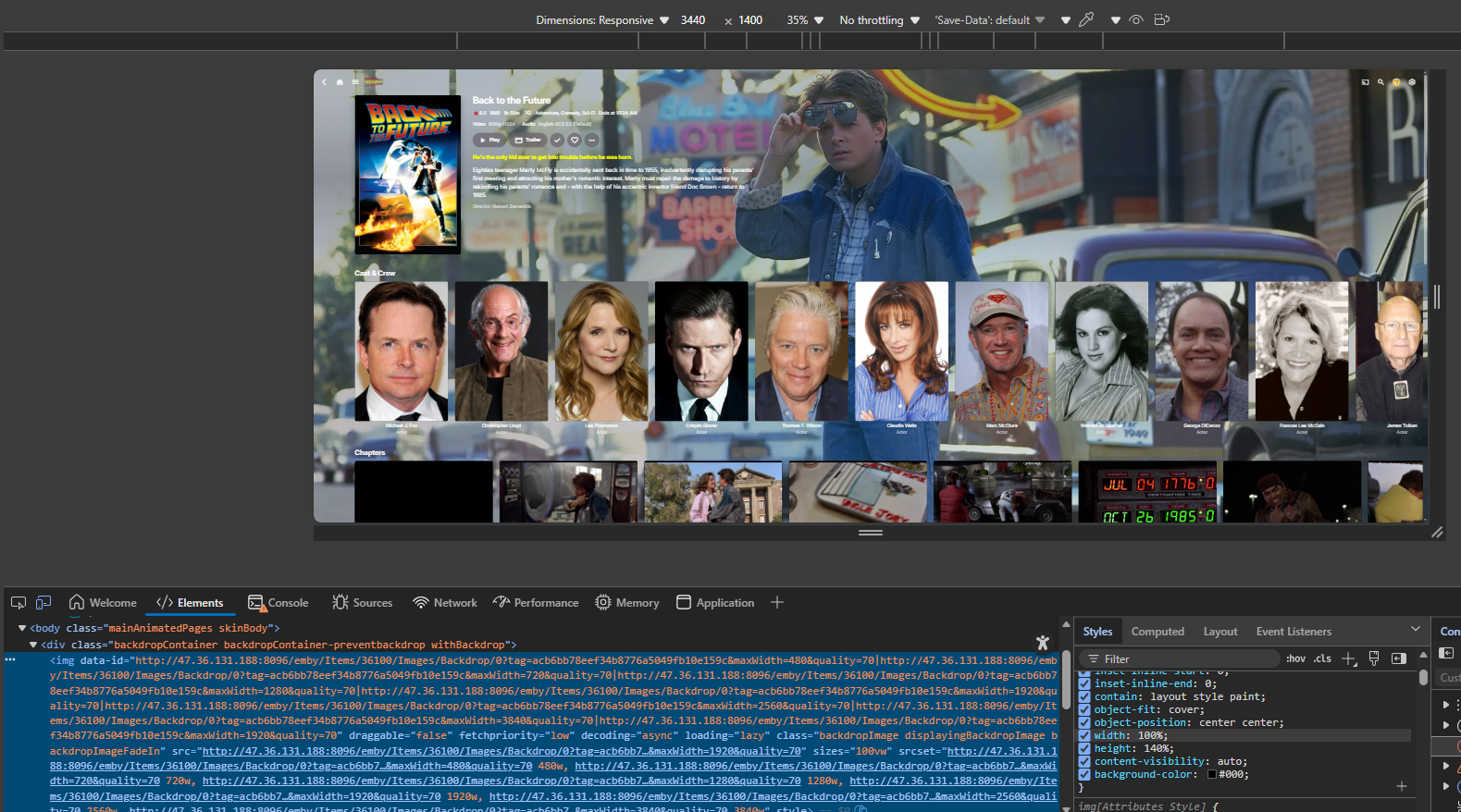Viewport: 1461px width, 812px height.
Task: Click the eyedropper icon in device toolbar
Action: (1086, 19)
